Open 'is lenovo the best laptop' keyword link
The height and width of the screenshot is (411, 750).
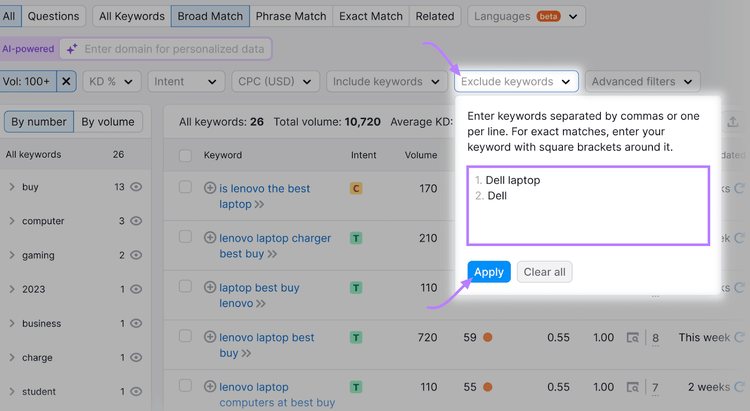coord(265,196)
